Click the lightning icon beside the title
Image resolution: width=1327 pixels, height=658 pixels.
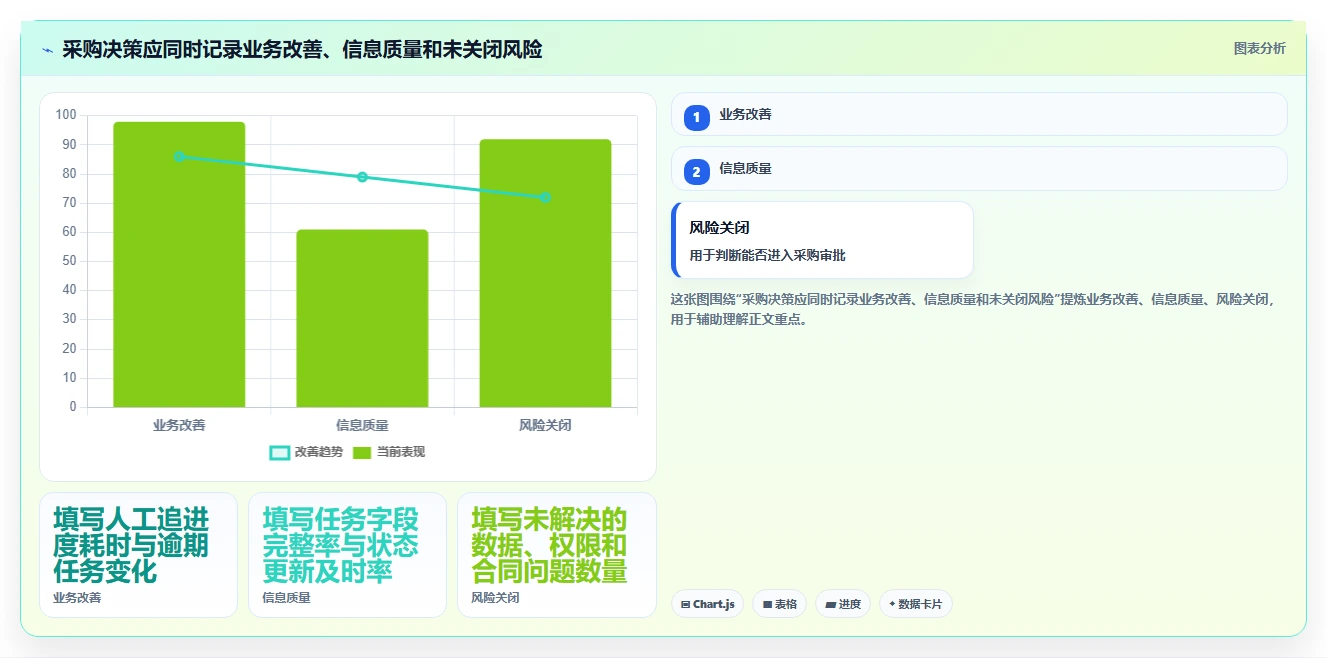(x=47, y=49)
